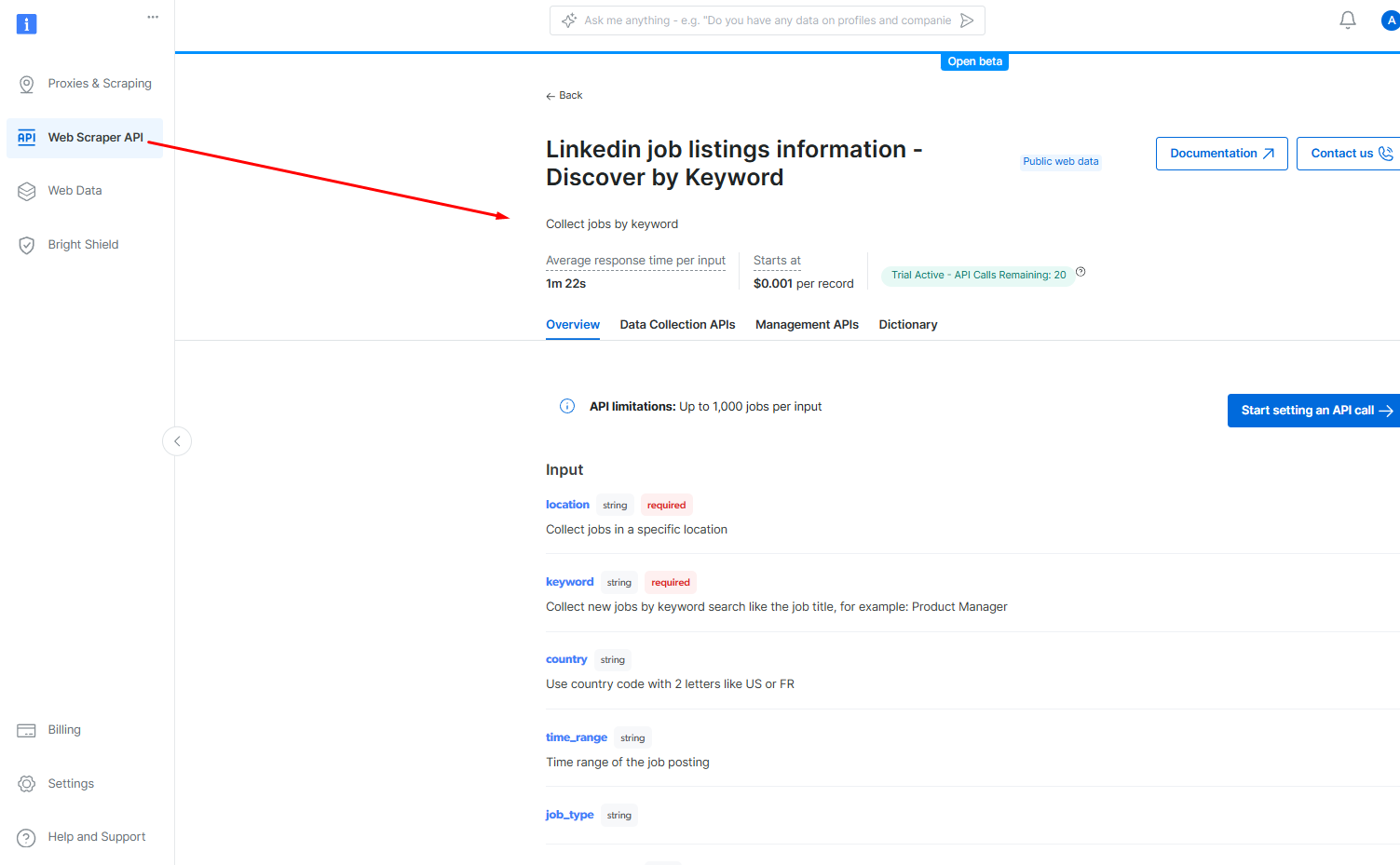Image resolution: width=1400 pixels, height=865 pixels.
Task: Click the Bright Data logo icon
Action: pyautogui.click(x=27, y=24)
